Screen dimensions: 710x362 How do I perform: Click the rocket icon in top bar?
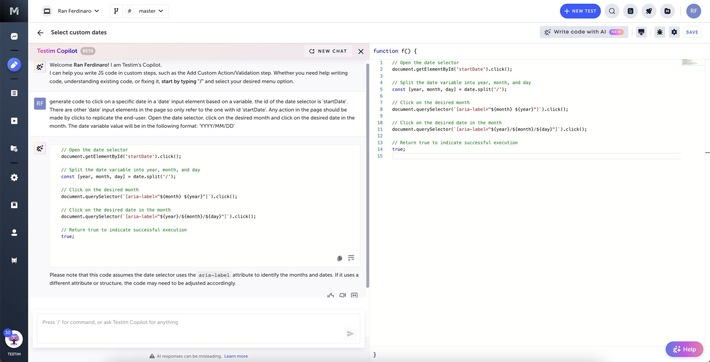click(x=649, y=11)
